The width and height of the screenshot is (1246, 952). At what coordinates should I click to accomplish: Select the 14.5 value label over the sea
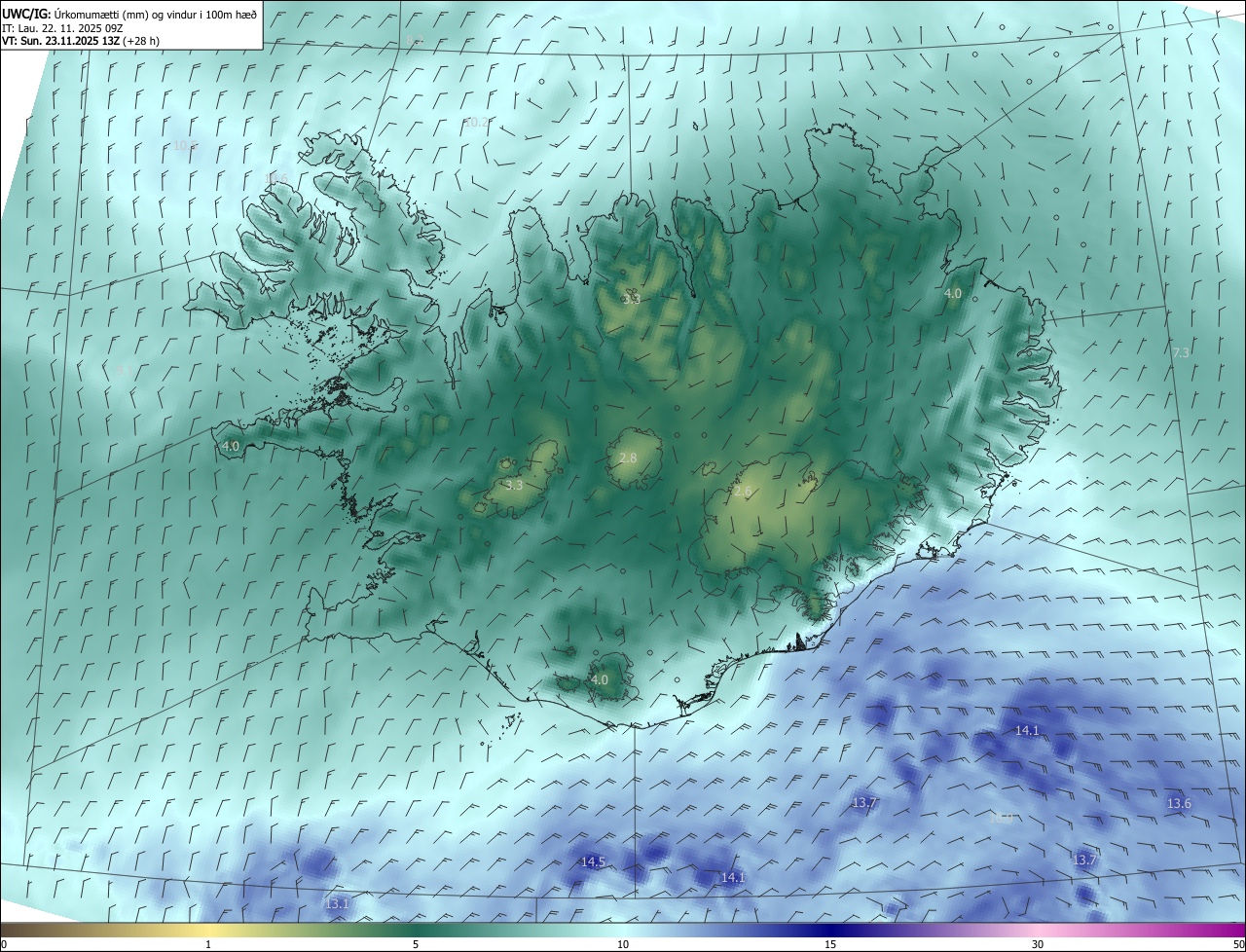[593, 862]
